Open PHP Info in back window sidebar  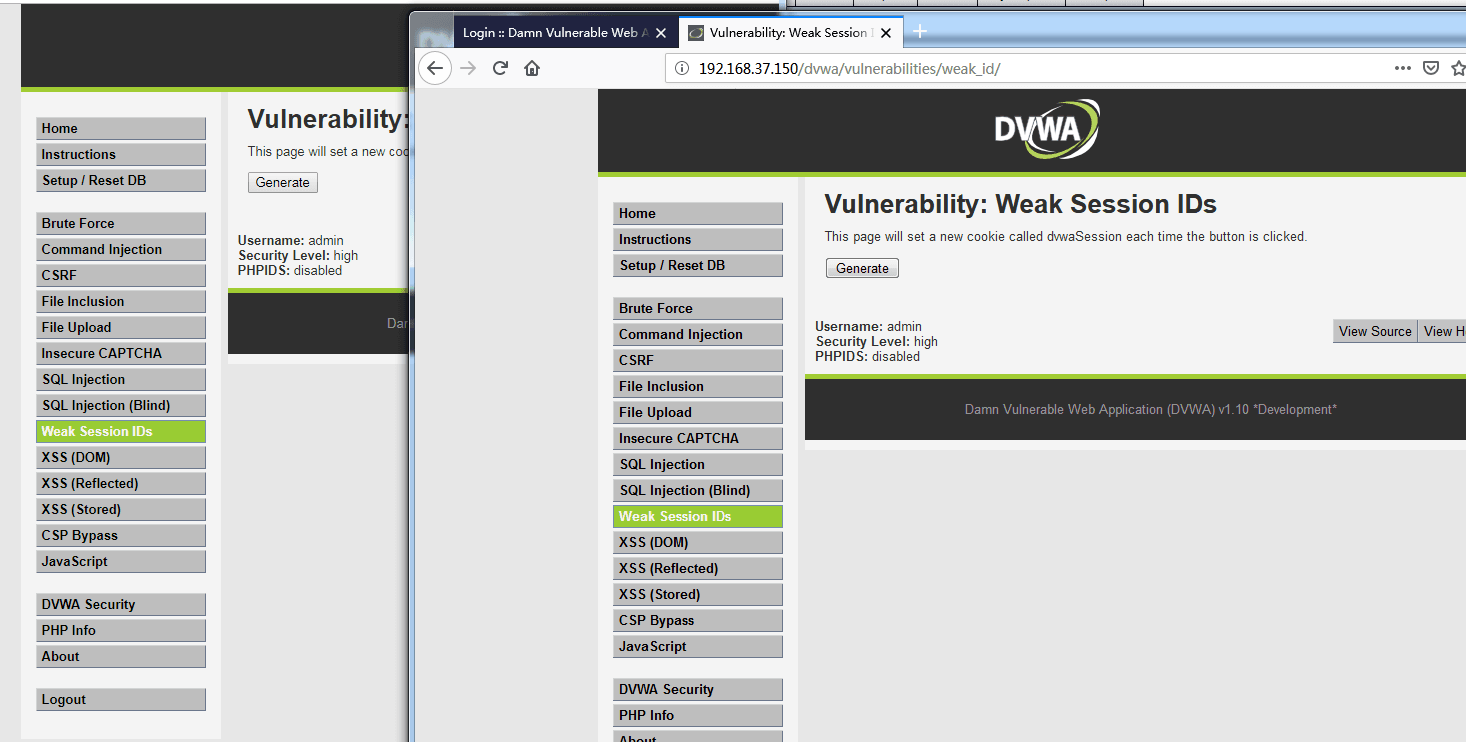[x=121, y=630]
